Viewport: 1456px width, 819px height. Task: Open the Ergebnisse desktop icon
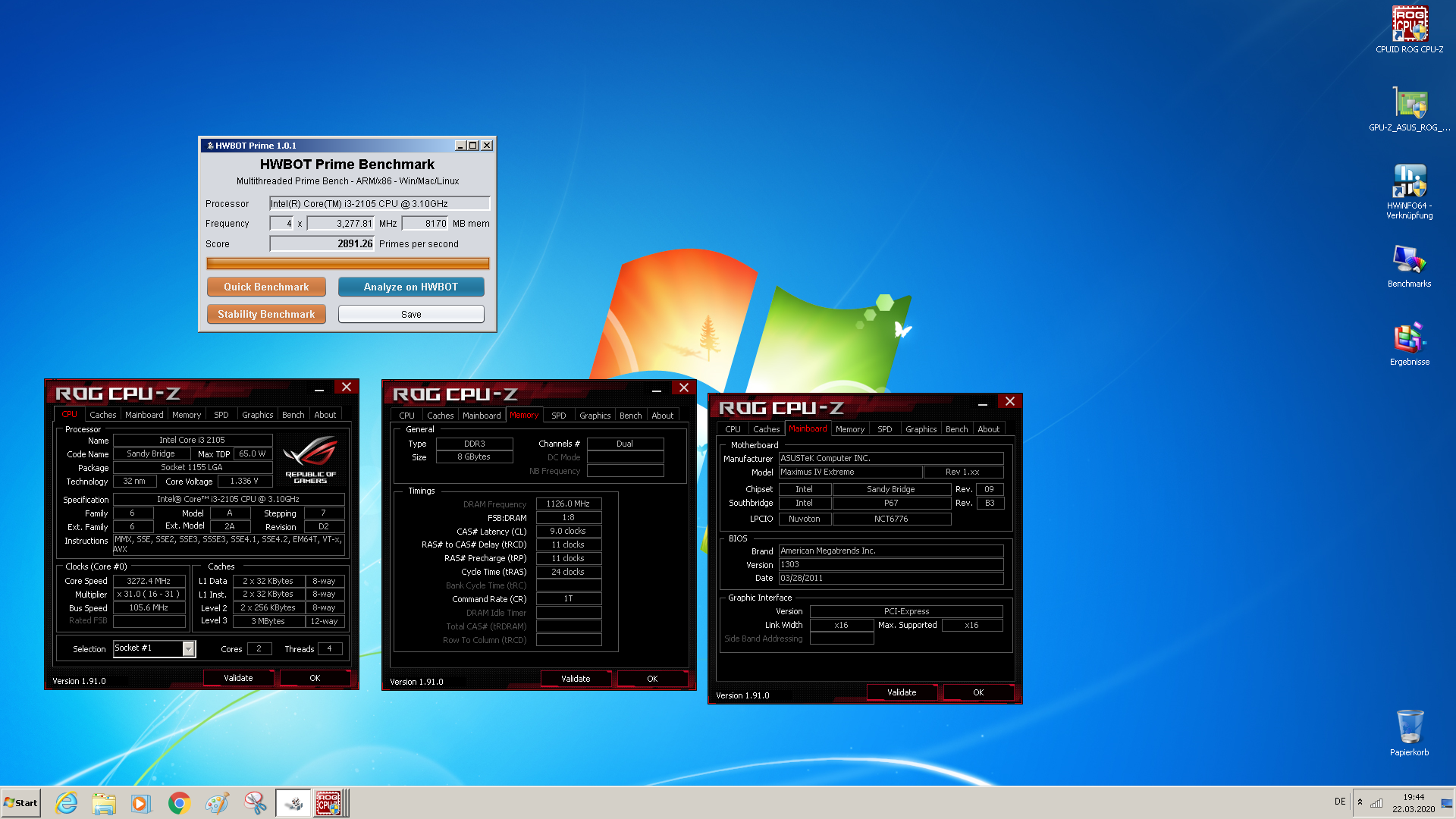[x=1409, y=344]
